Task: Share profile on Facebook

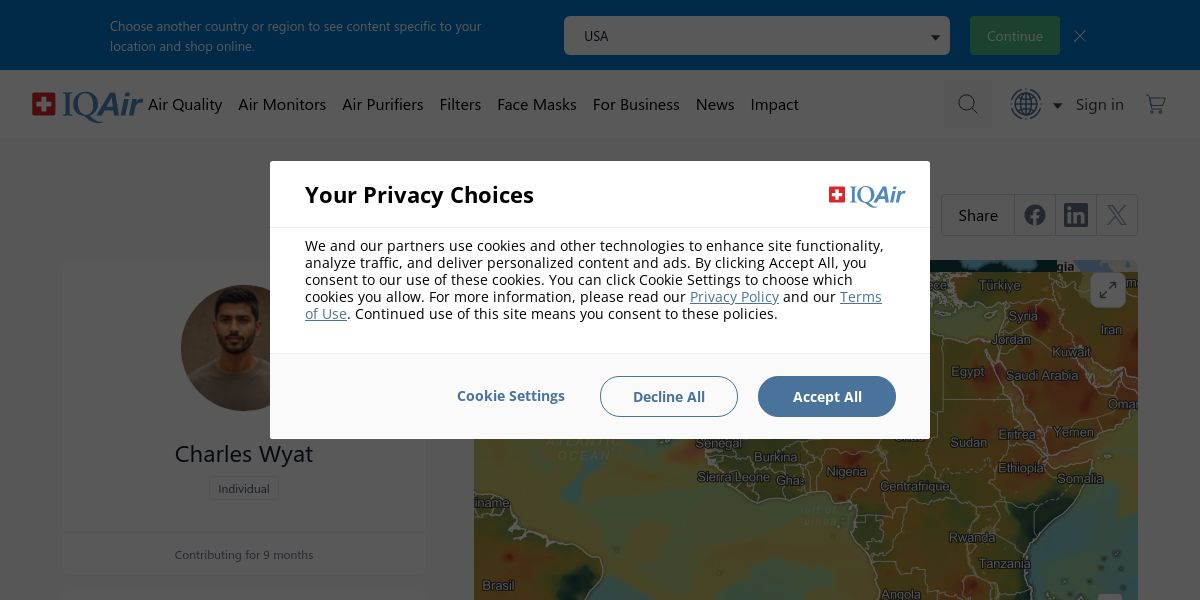Action: pos(1035,215)
